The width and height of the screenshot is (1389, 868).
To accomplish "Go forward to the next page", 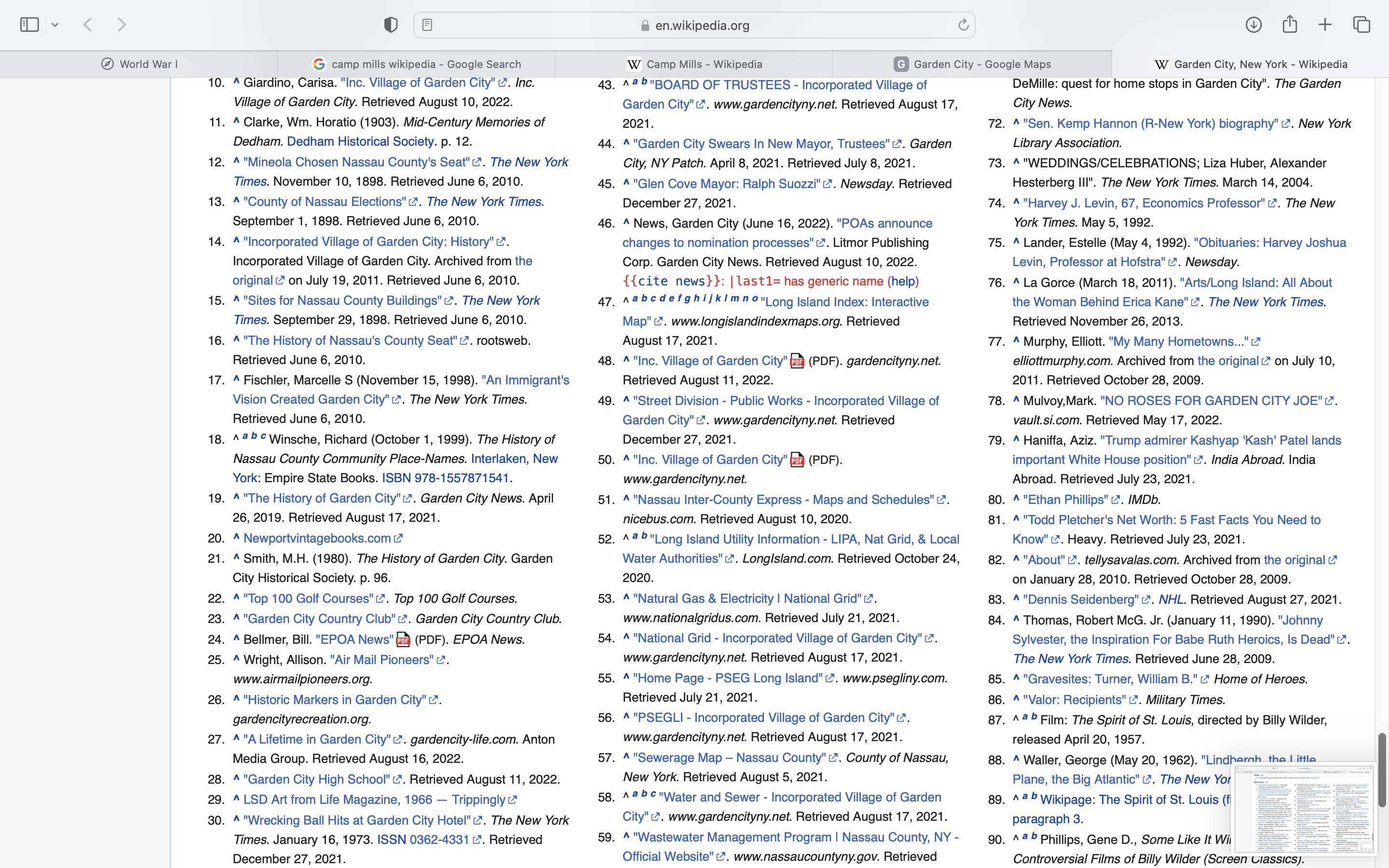I will pyautogui.click(x=122, y=25).
